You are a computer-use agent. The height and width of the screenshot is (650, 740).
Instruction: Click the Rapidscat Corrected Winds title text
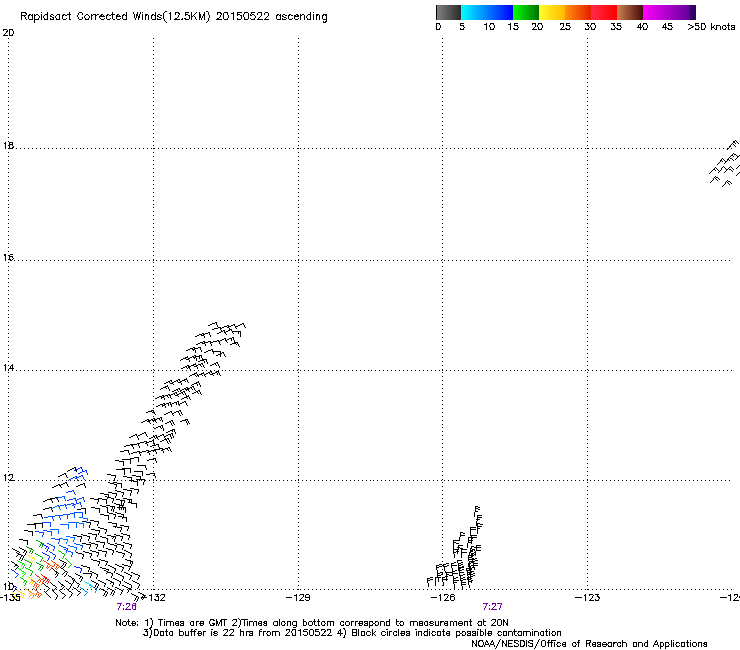coord(174,17)
